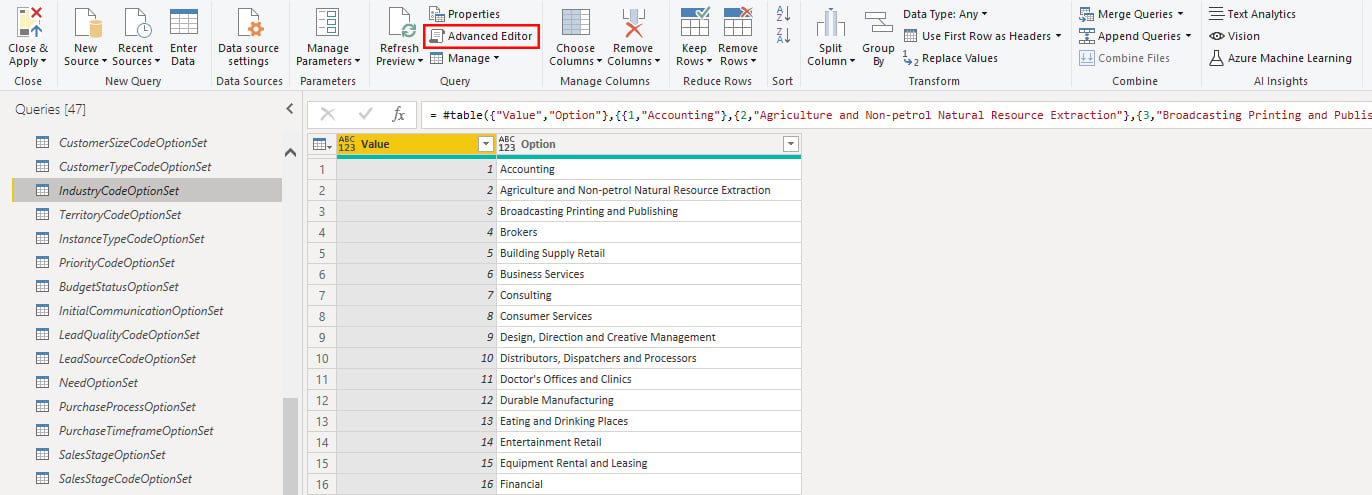
Task: Click the Choose Columns icon
Action: pyautogui.click(x=575, y=22)
